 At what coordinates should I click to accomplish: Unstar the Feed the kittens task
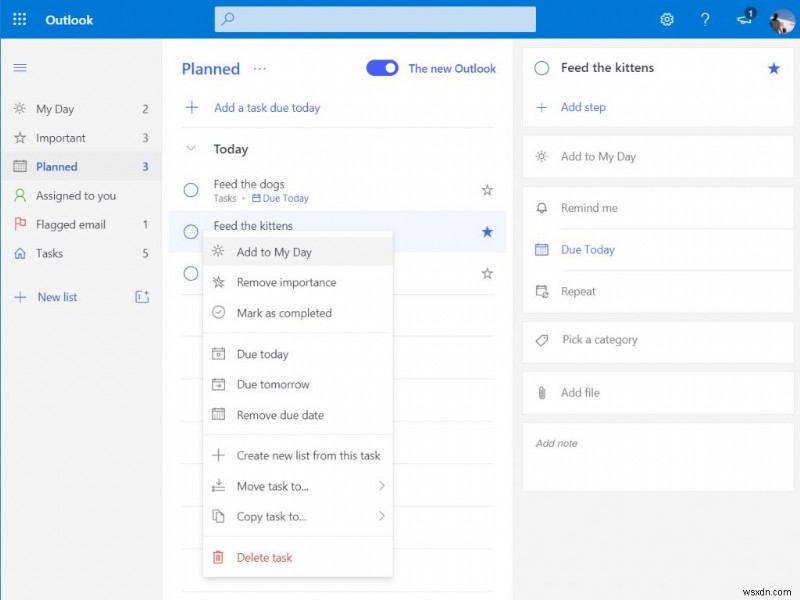click(487, 231)
